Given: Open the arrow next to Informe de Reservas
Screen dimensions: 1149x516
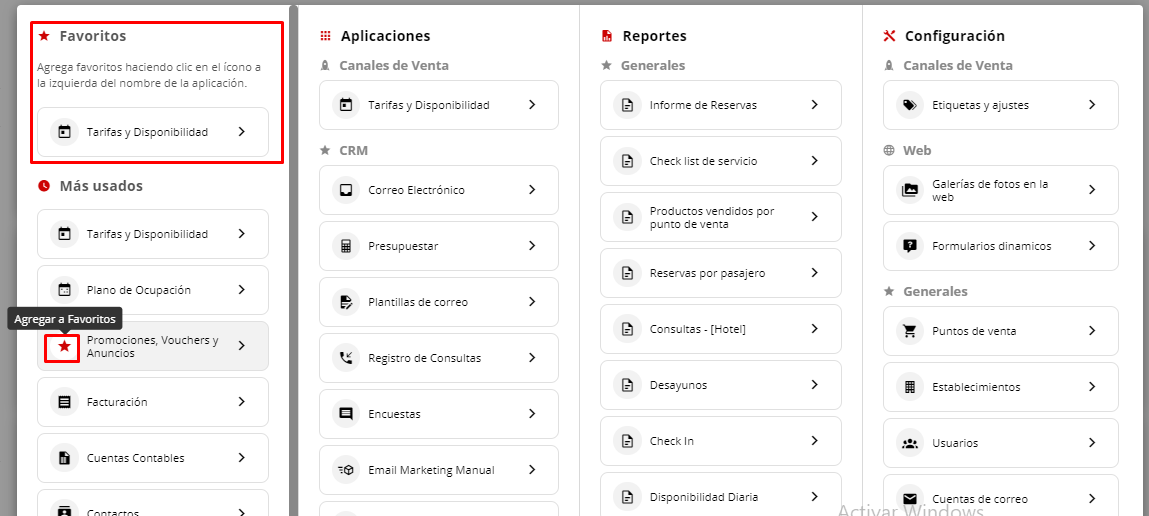Looking at the screenshot, I should point(815,105).
